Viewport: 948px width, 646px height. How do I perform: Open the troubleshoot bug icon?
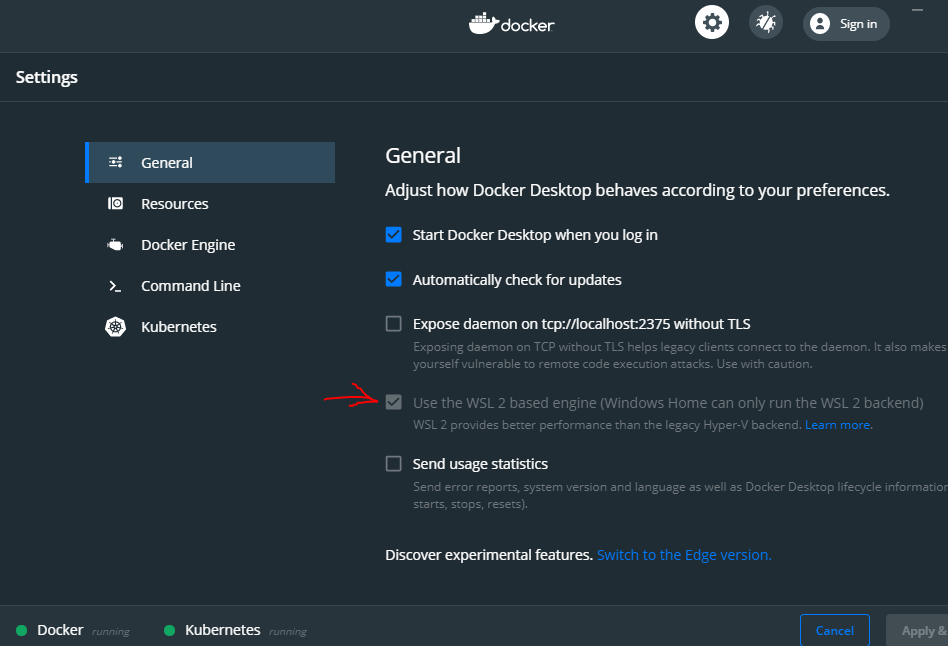point(767,23)
